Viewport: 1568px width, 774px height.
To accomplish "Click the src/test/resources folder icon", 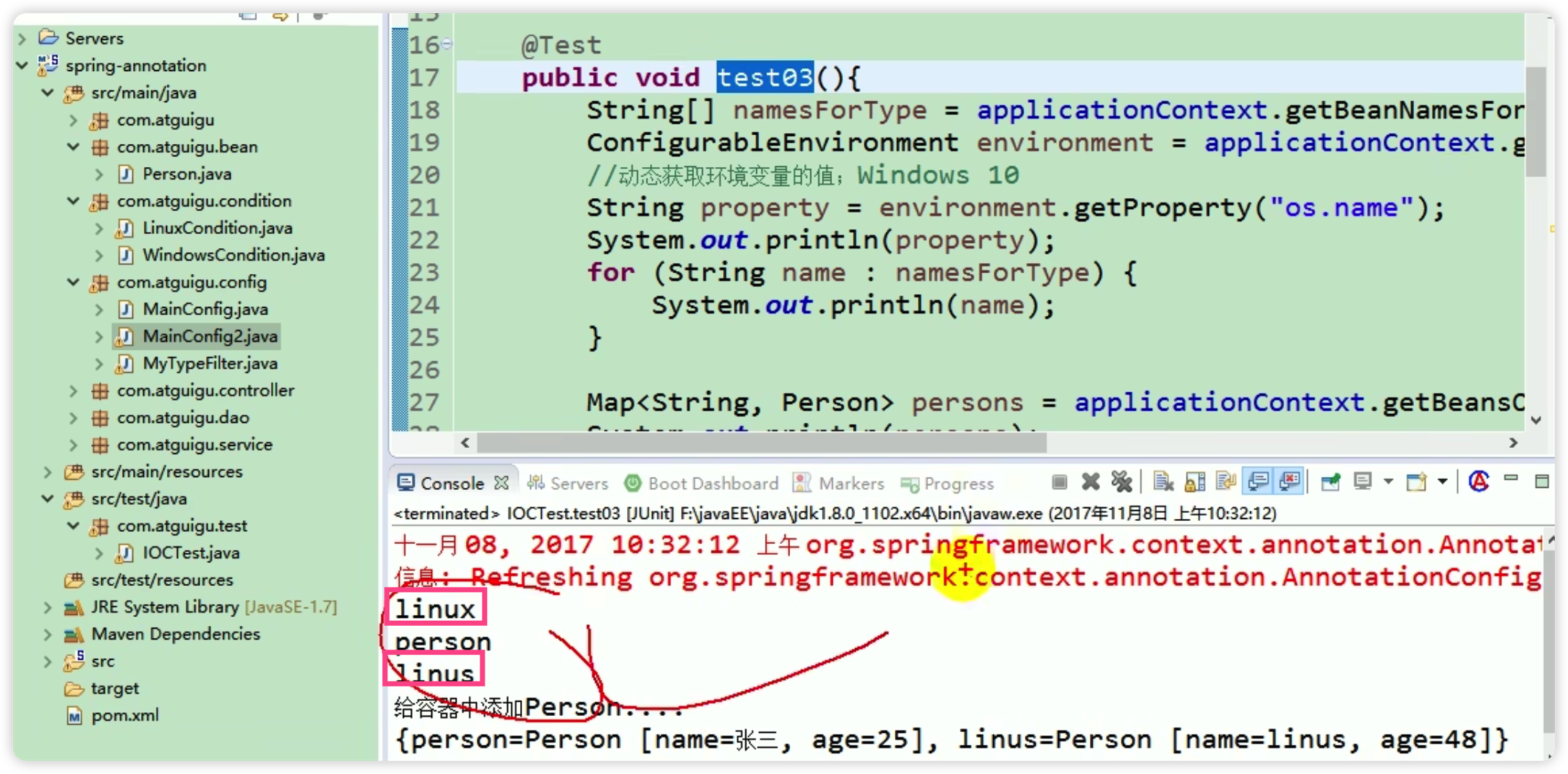I will [x=74, y=580].
